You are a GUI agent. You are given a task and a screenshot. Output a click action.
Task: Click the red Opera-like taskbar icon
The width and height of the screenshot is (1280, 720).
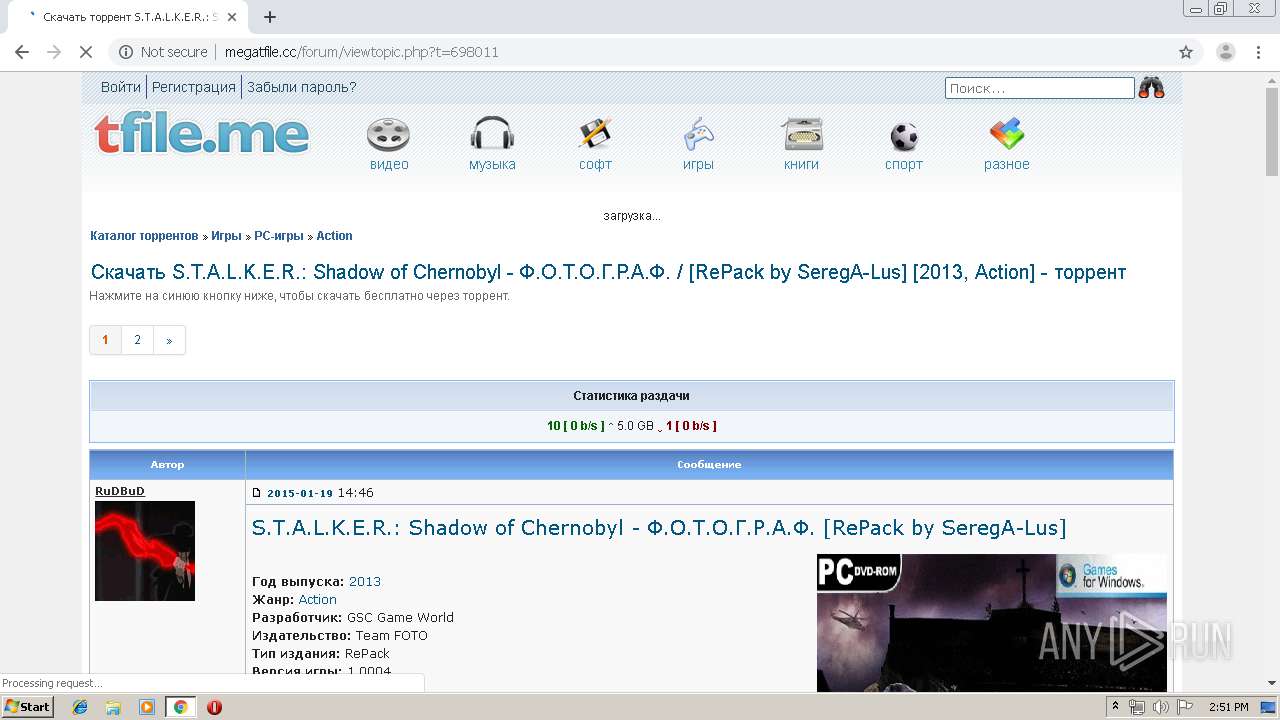[214, 707]
